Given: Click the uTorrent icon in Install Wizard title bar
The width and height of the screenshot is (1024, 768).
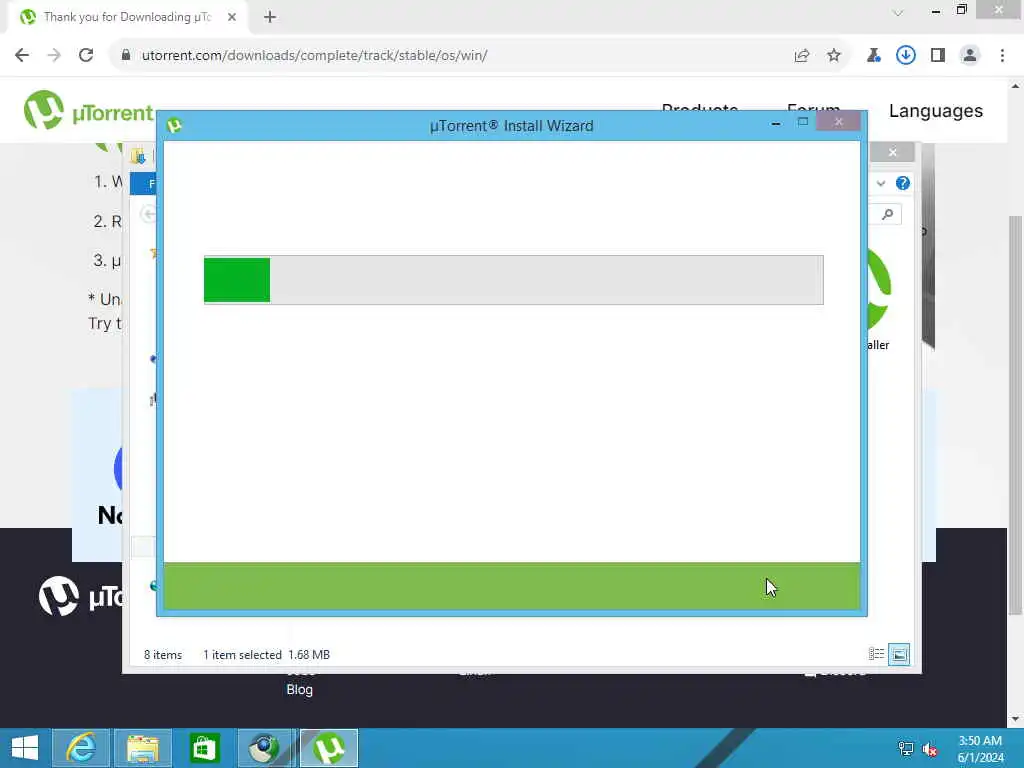Looking at the screenshot, I should click(174, 125).
